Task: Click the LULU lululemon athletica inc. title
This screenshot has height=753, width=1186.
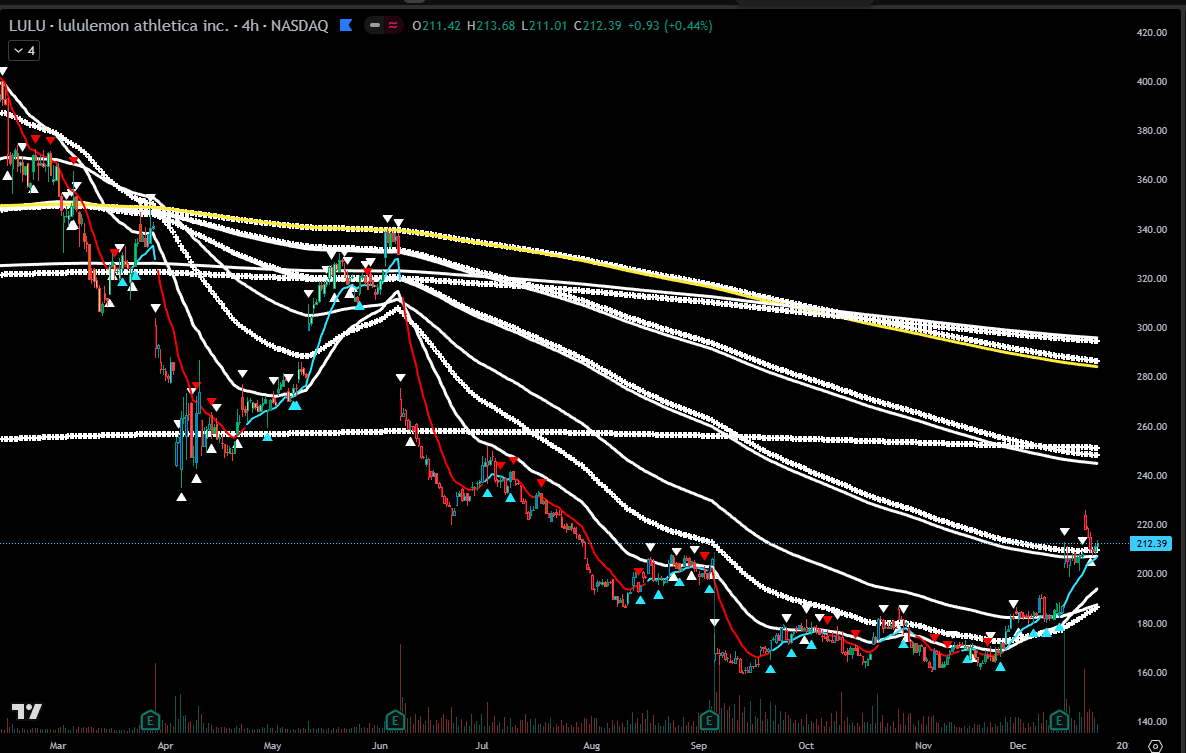Action: pyautogui.click(x=119, y=26)
